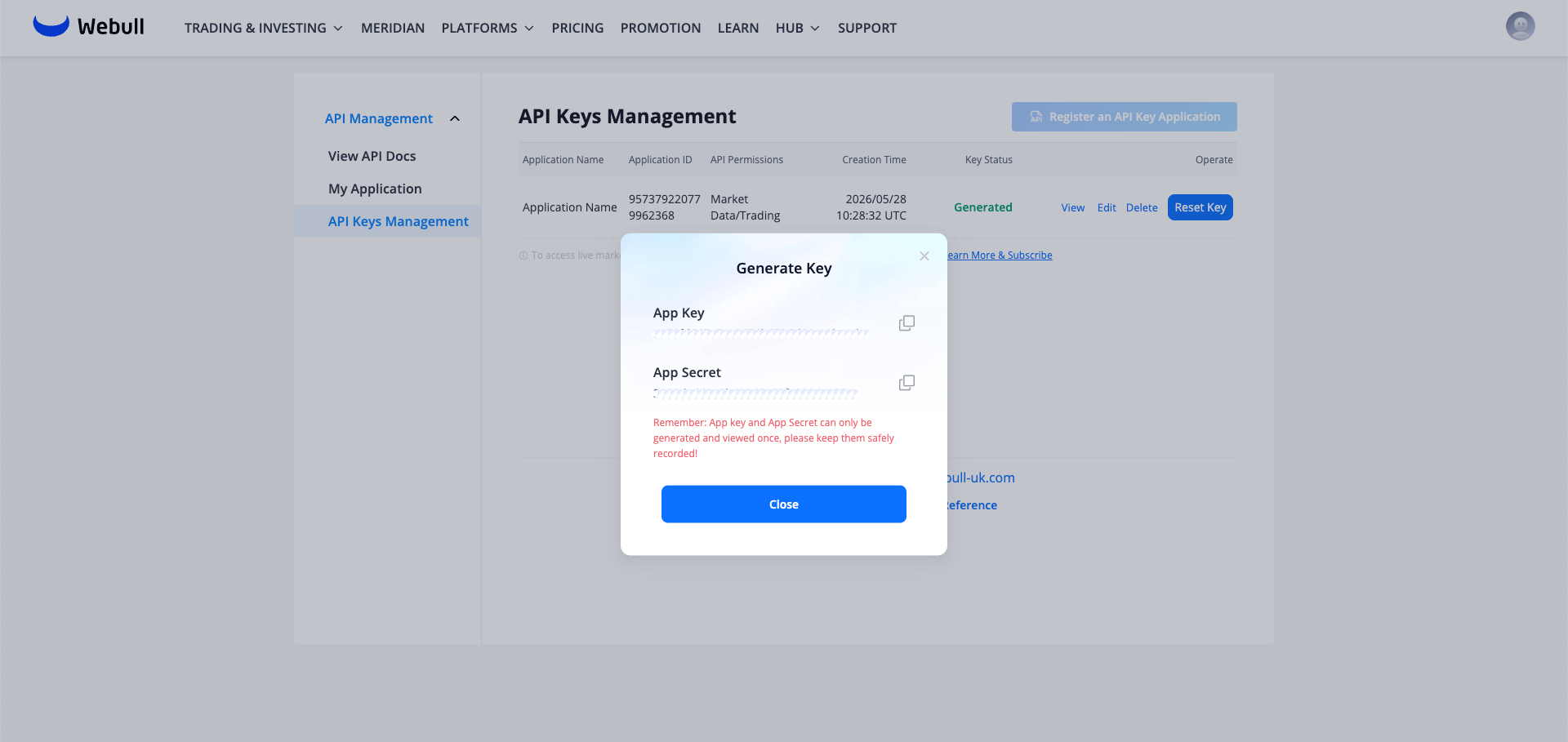The width and height of the screenshot is (1568, 742).
Task: Click Application ID 957379220779962368
Action: (664, 207)
